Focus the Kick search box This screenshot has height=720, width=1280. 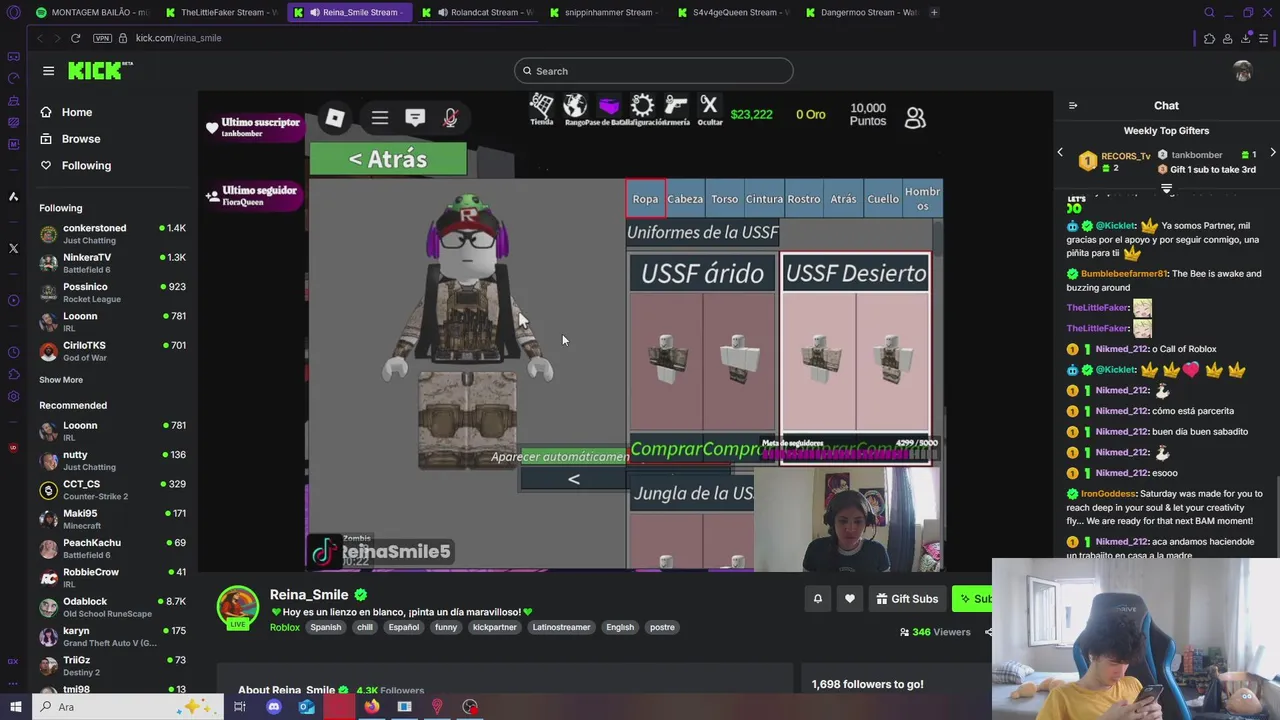pos(654,71)
